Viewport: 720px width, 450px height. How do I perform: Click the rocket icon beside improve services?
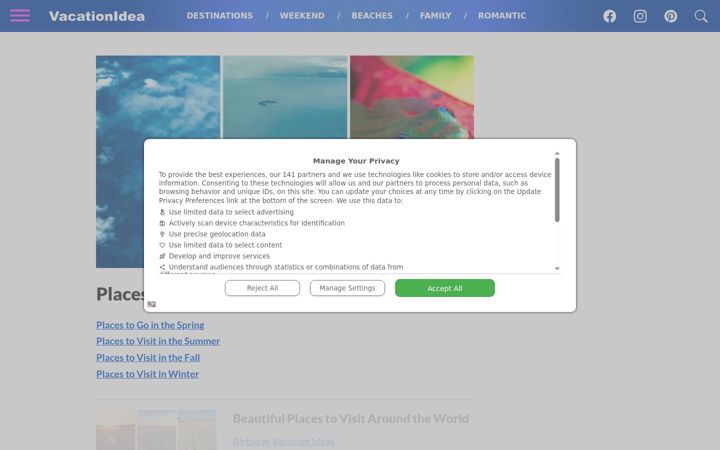click(x=162, y=256)
